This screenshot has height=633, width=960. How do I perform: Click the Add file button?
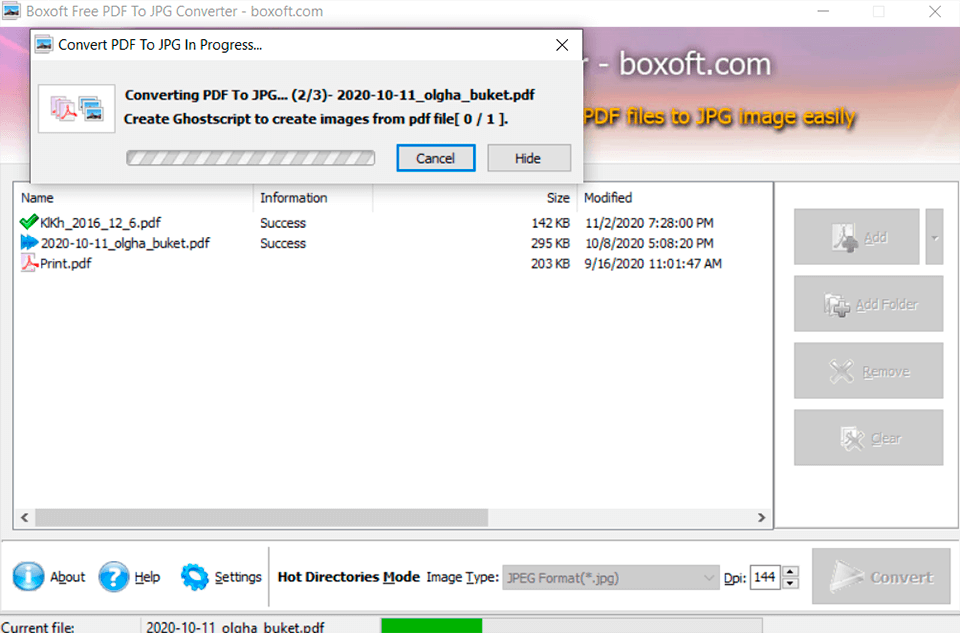[856, 237]
